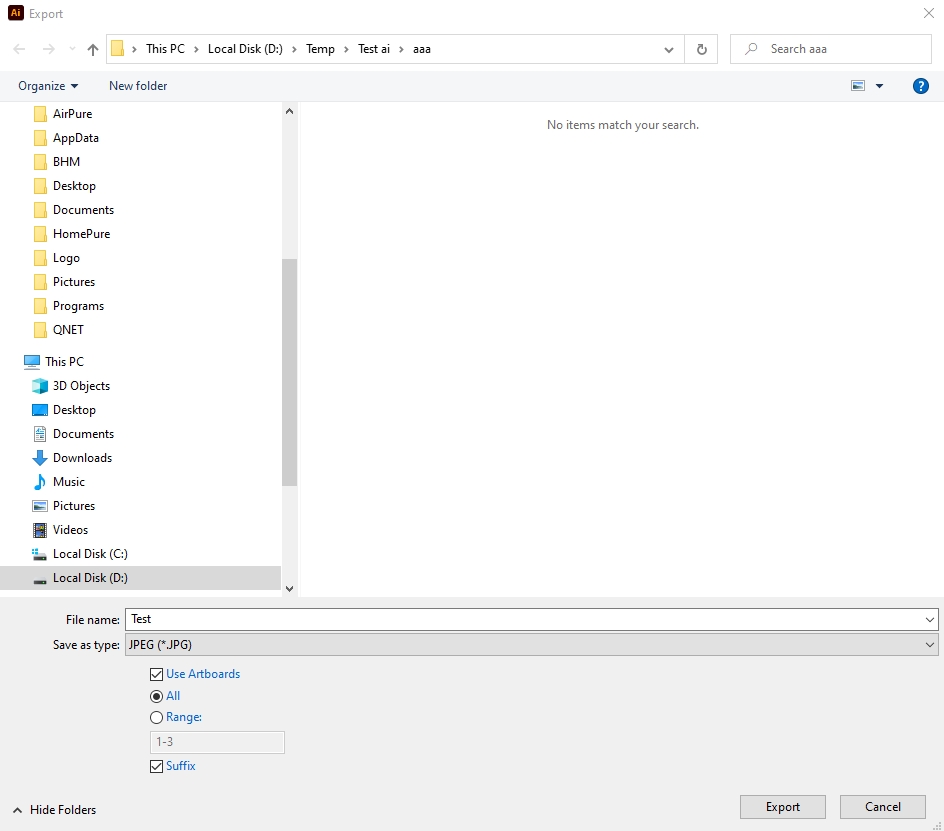Viewport: 944px width, 831px height.
Task: Click the Back navigation arrow
Action: 18,48
